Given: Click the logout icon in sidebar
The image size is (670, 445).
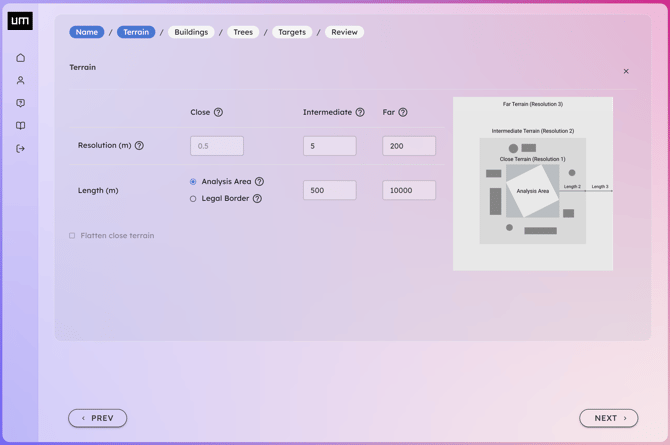Looking at the screenshot, I should coord(20,149).
